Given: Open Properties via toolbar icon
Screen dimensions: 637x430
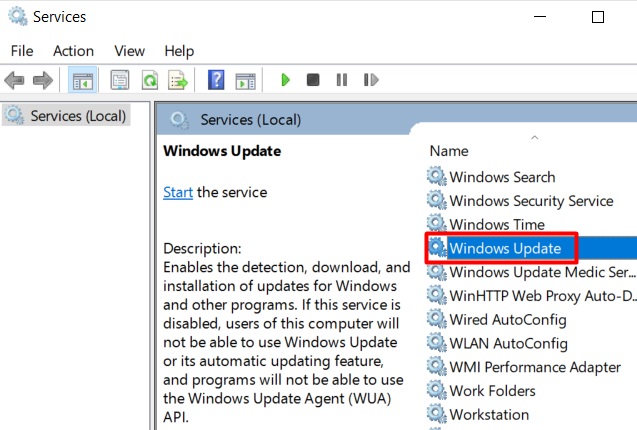Looking at the screenshot, I should click(120, 80).
